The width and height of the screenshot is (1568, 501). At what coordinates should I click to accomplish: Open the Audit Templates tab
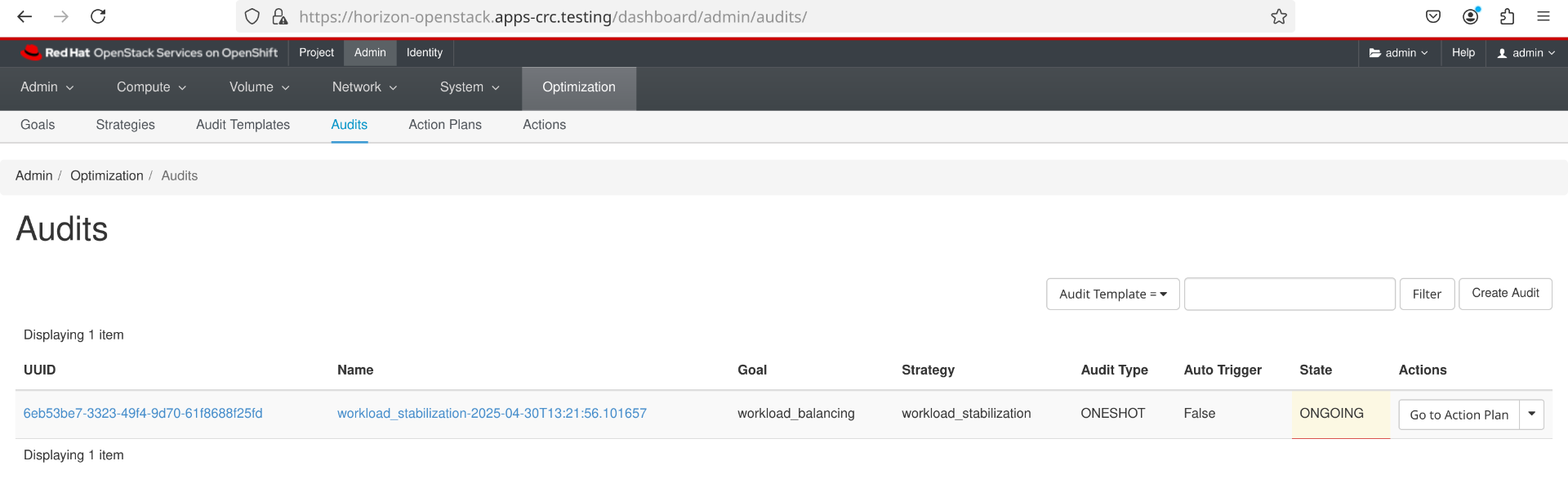coord(243,125)
